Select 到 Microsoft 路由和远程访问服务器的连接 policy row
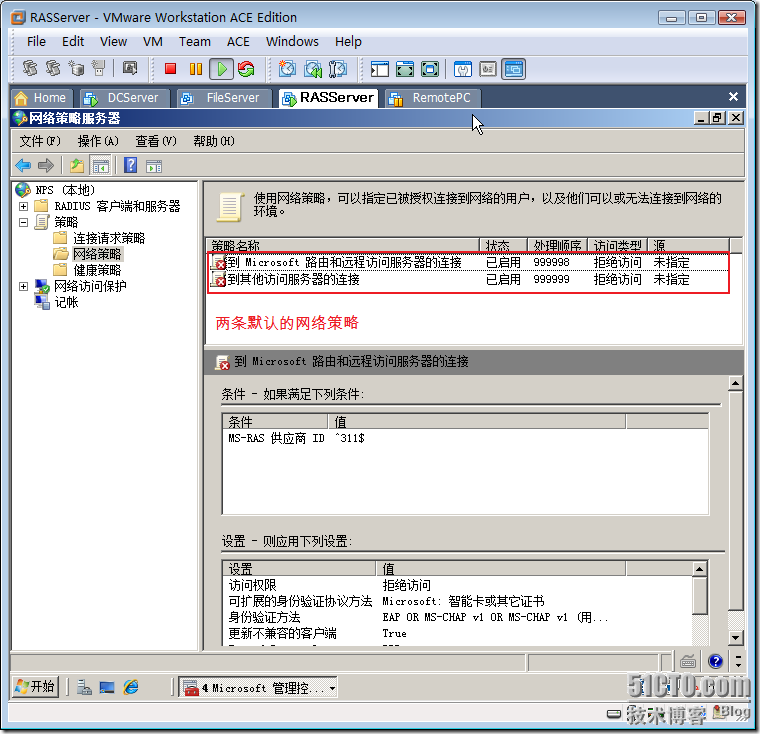760x734 pixels. 468,263
